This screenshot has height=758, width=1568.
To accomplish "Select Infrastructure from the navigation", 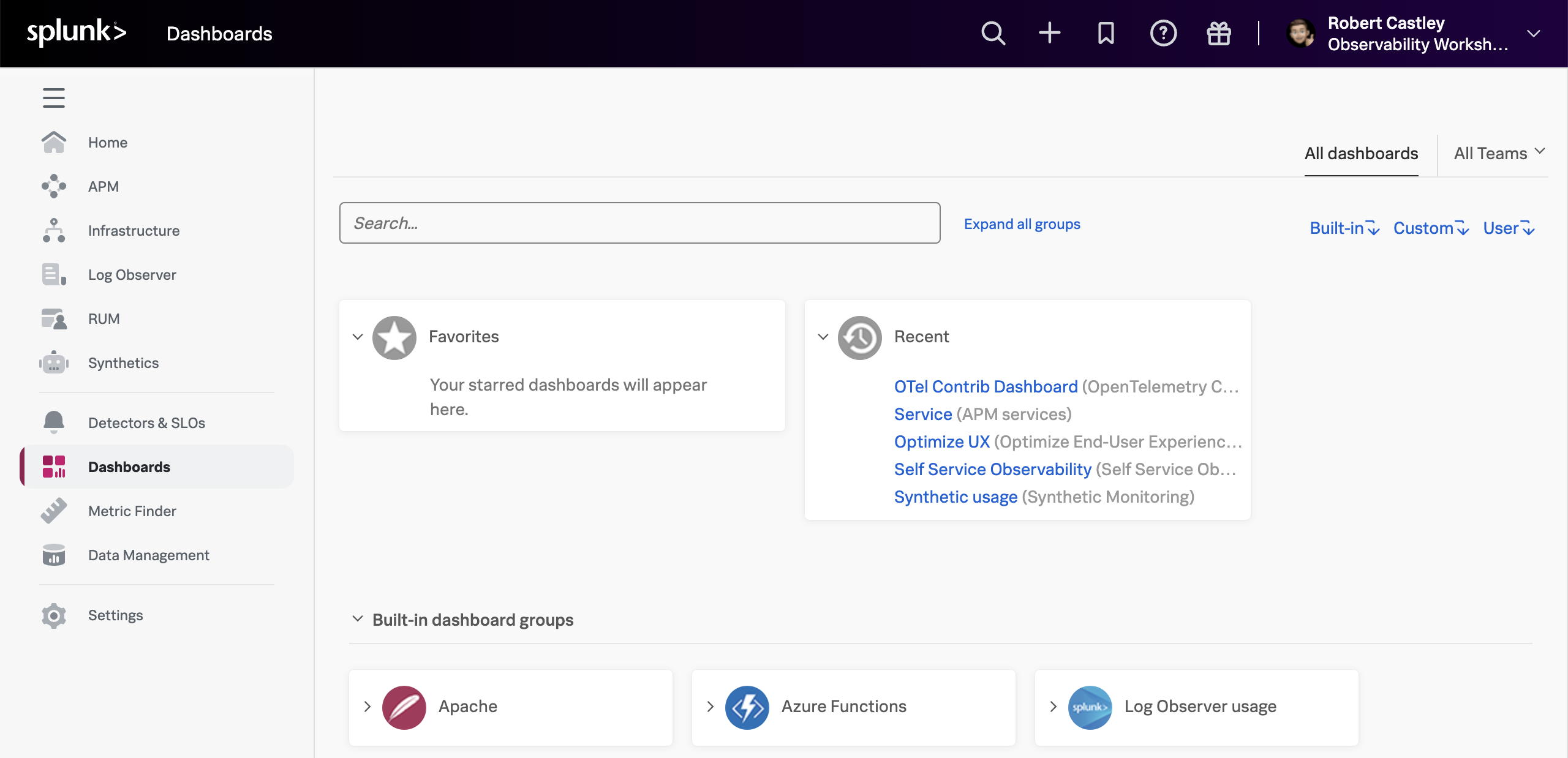I will click(x=134, y=230).
